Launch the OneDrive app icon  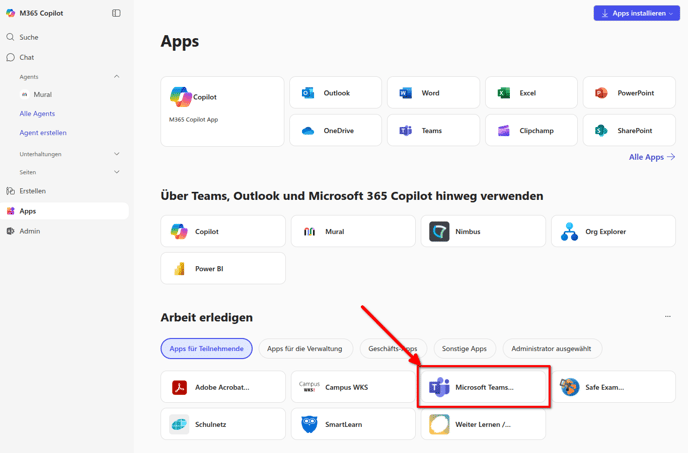click(x=308, y=131)
